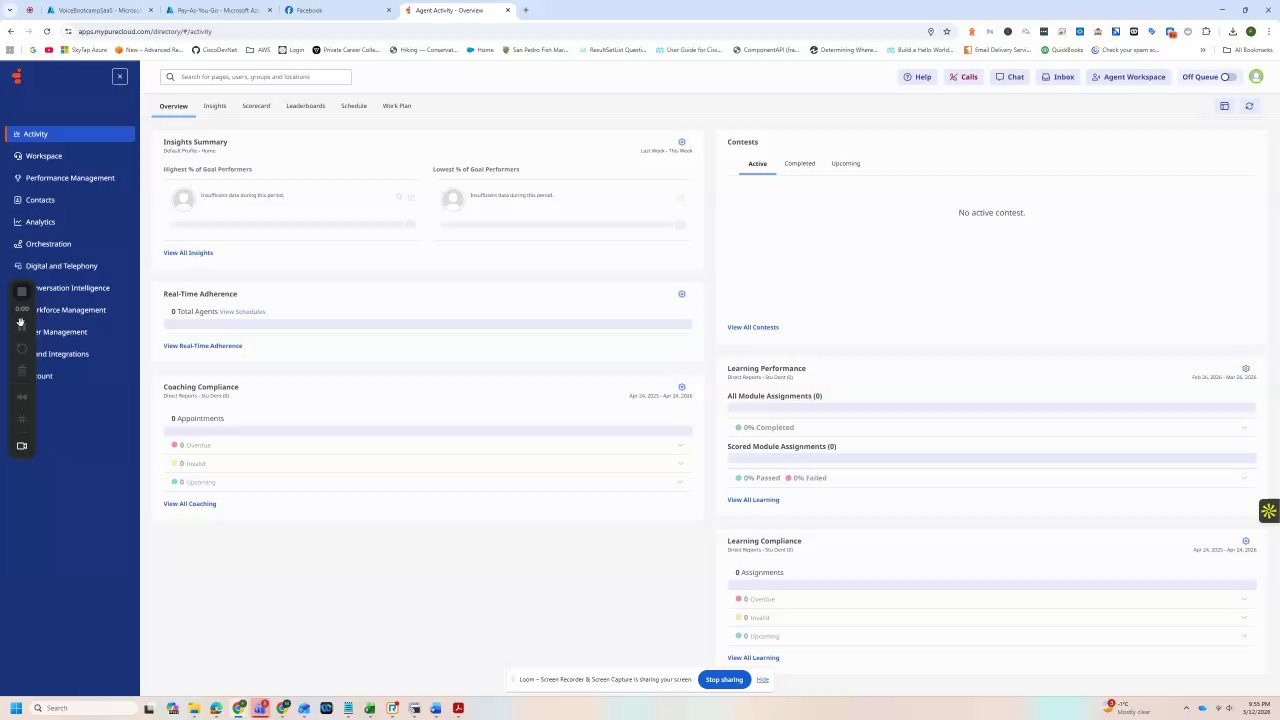Click the Windows taskbar Search box

(x=84, y=708)
